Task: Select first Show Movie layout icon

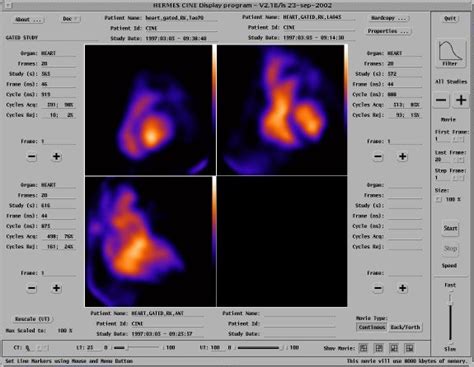Action: (x=363, y=348)
